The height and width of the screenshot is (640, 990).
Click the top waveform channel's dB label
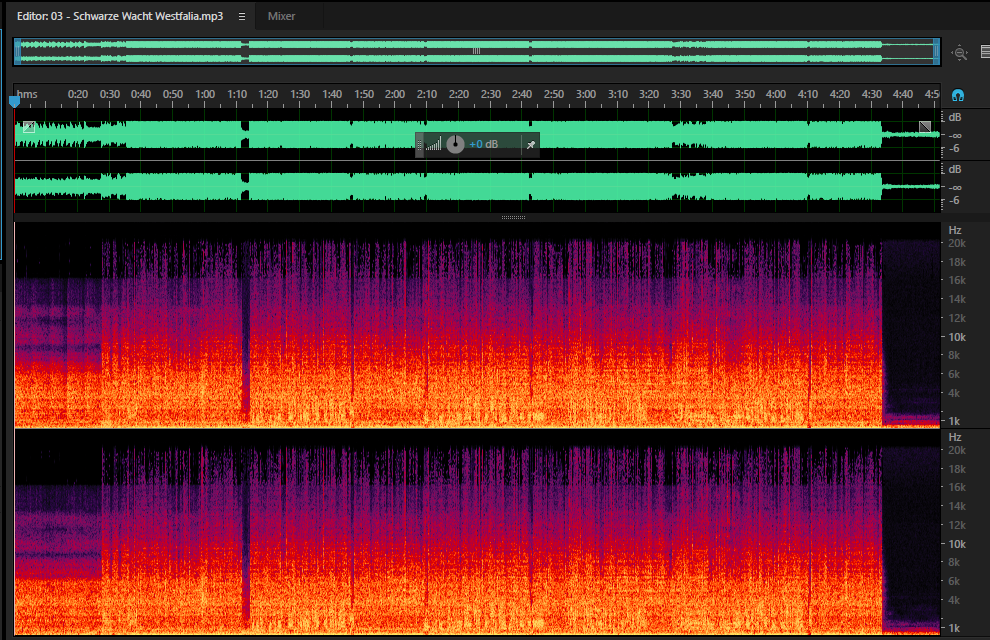(x=955, y=117)
